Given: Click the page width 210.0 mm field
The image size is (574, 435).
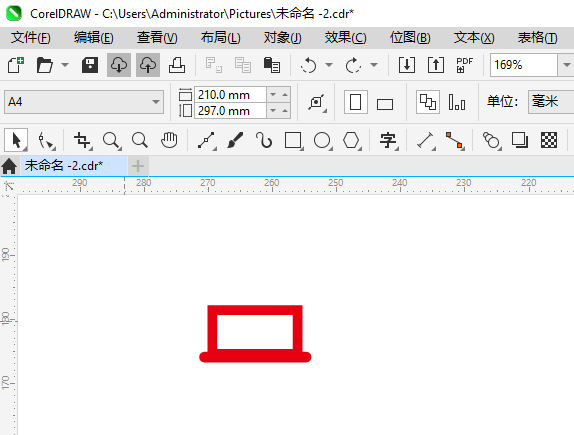Looking at the screenshot, I should click(230, 95).
